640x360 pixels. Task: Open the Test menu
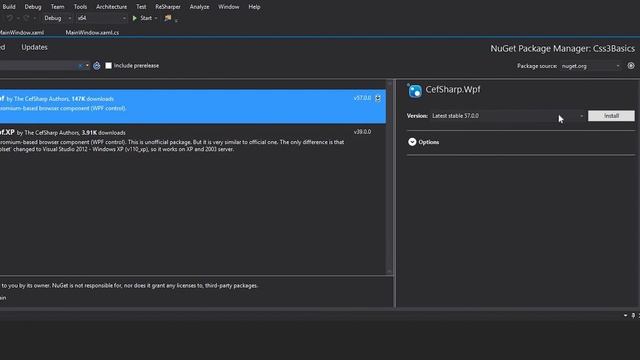click(141, 7)
